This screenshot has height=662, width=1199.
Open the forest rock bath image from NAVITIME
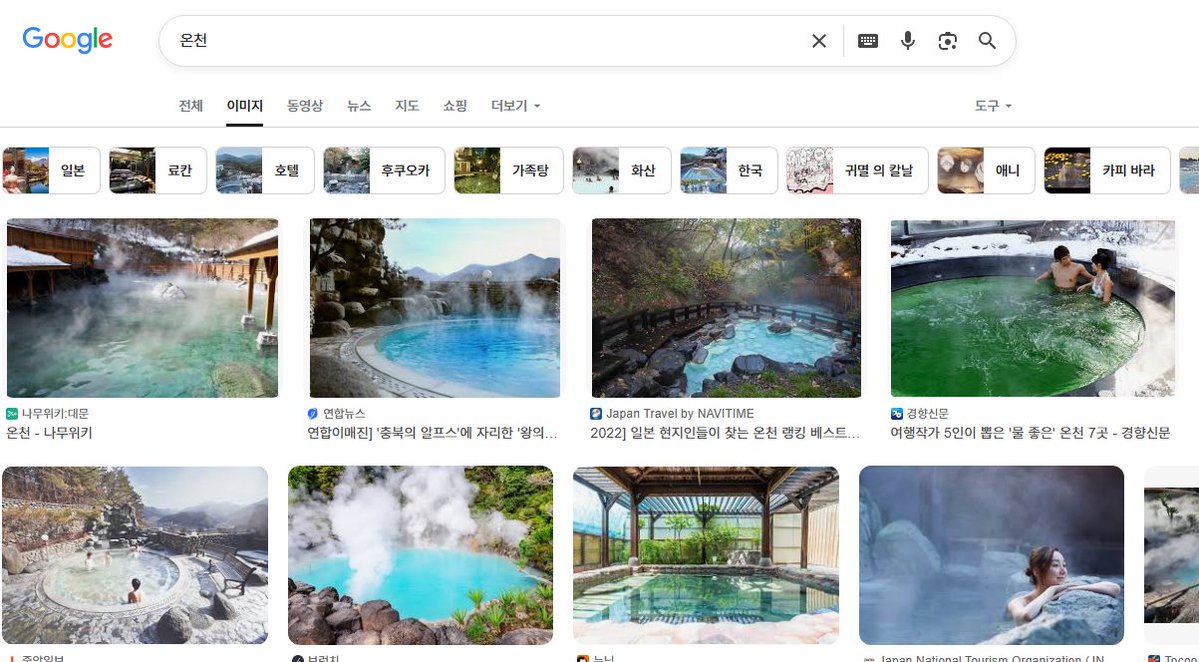[726, 308]
